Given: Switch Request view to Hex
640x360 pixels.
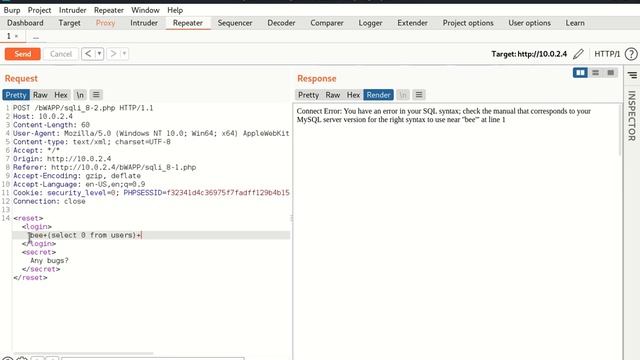Looking at the screenshot, I should 61,95.
